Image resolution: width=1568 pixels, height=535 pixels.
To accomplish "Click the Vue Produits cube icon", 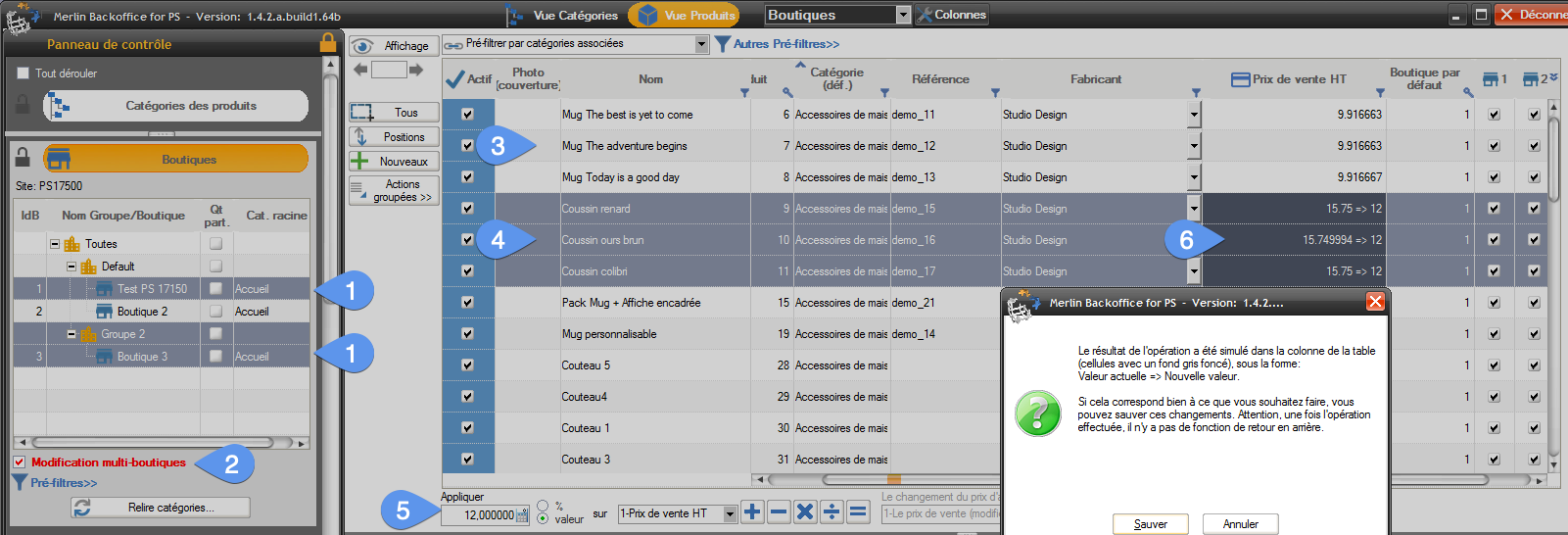I will pyautogui.click(x=647, y=15).
